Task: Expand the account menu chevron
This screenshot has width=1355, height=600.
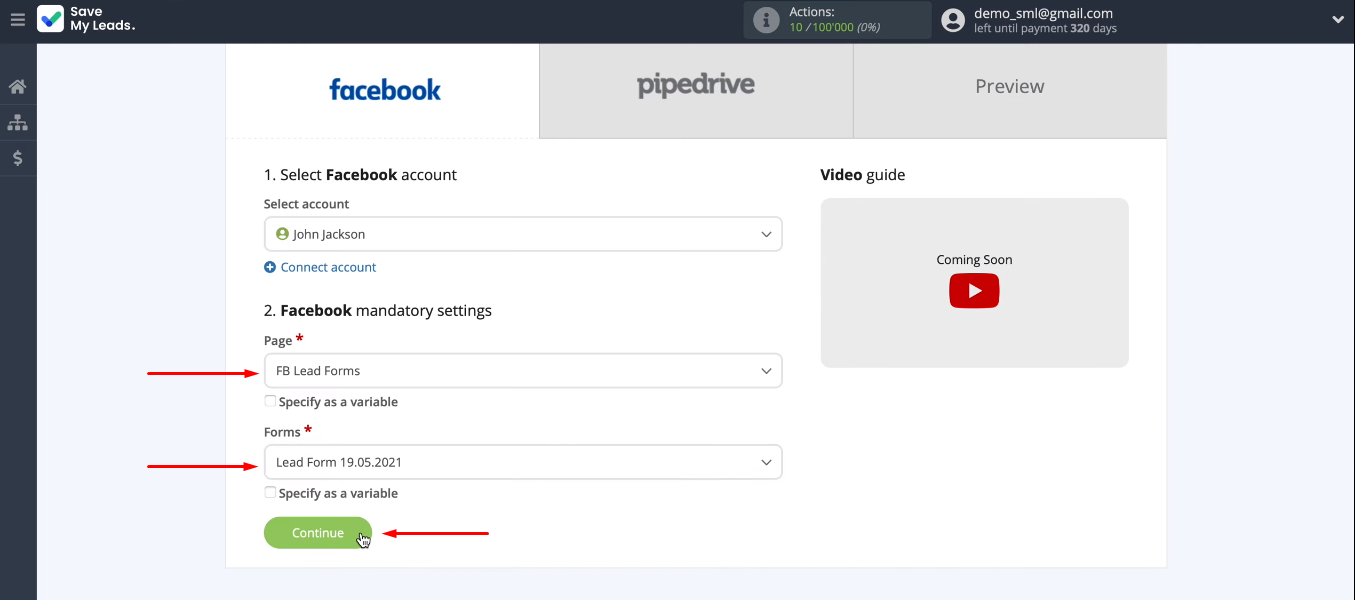Action: [1338, 20]
